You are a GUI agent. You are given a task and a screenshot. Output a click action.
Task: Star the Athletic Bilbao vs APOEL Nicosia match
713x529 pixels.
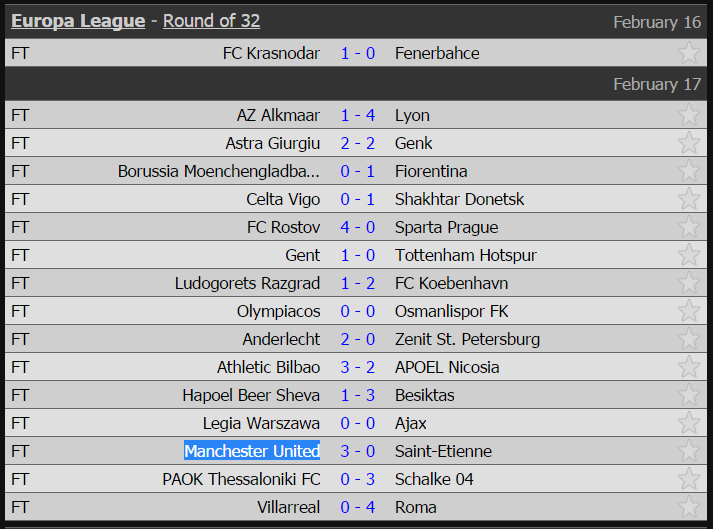pos(689,367)
